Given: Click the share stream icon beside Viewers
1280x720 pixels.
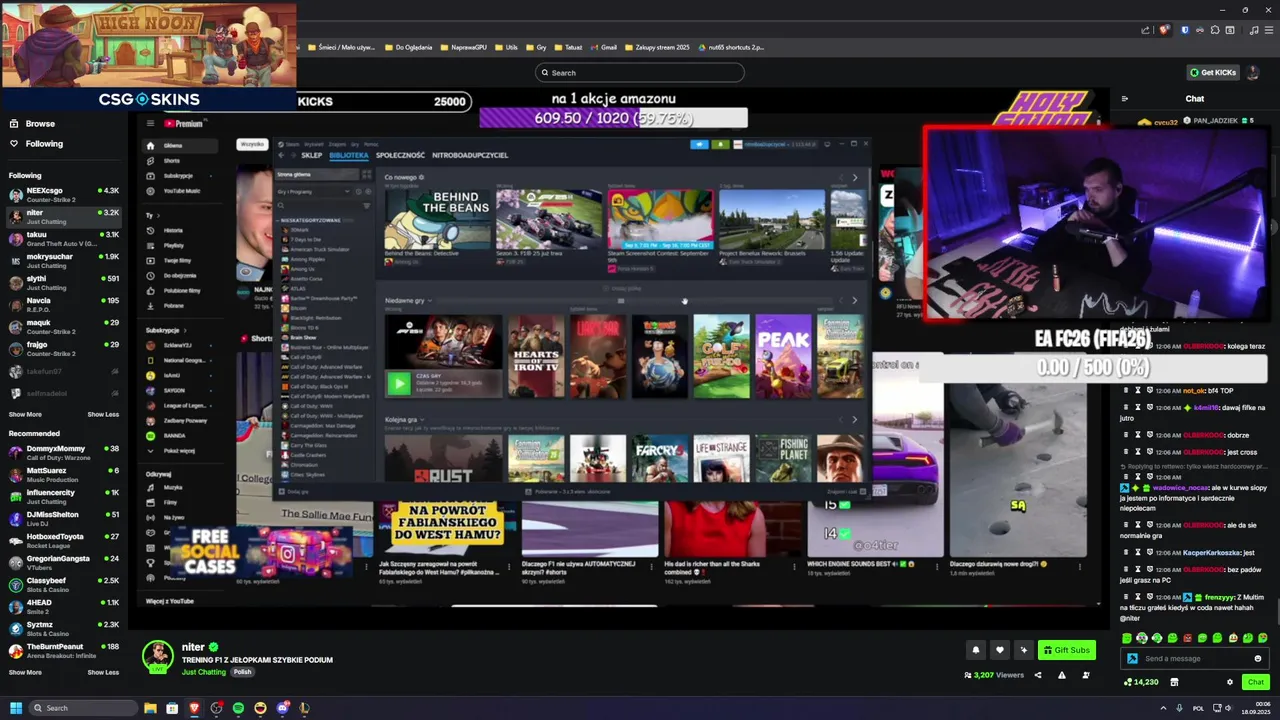Looking at the screenshot, I should tap(1038, 675).
